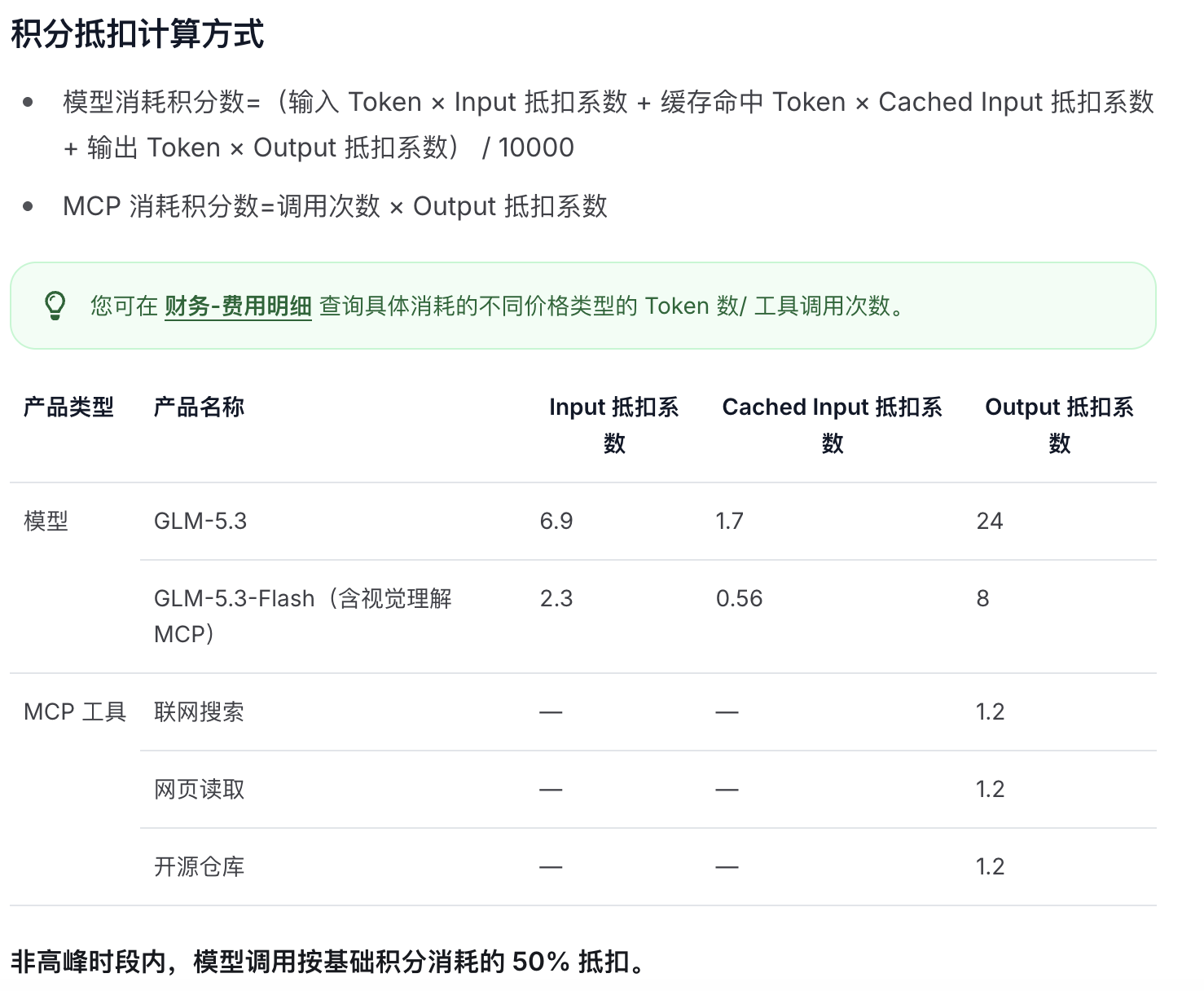The height and width of the screenshot is (991, 1204).
Task: Click the Output 抵扣系数 column header
Action: (x=1059, y=425)
